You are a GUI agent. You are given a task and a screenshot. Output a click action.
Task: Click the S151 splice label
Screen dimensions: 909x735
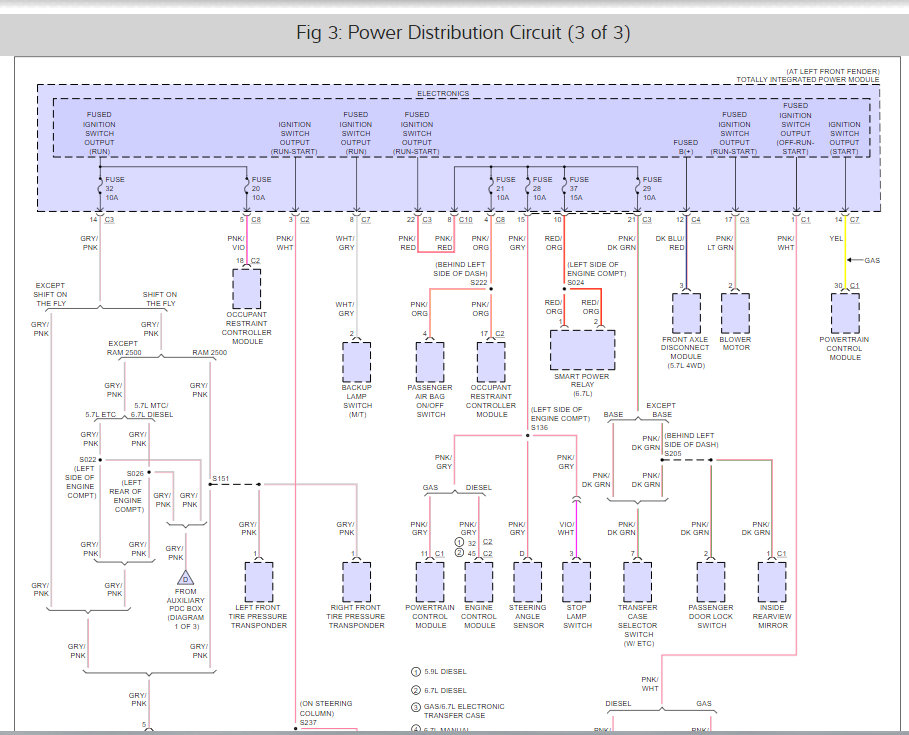point(220,478)
